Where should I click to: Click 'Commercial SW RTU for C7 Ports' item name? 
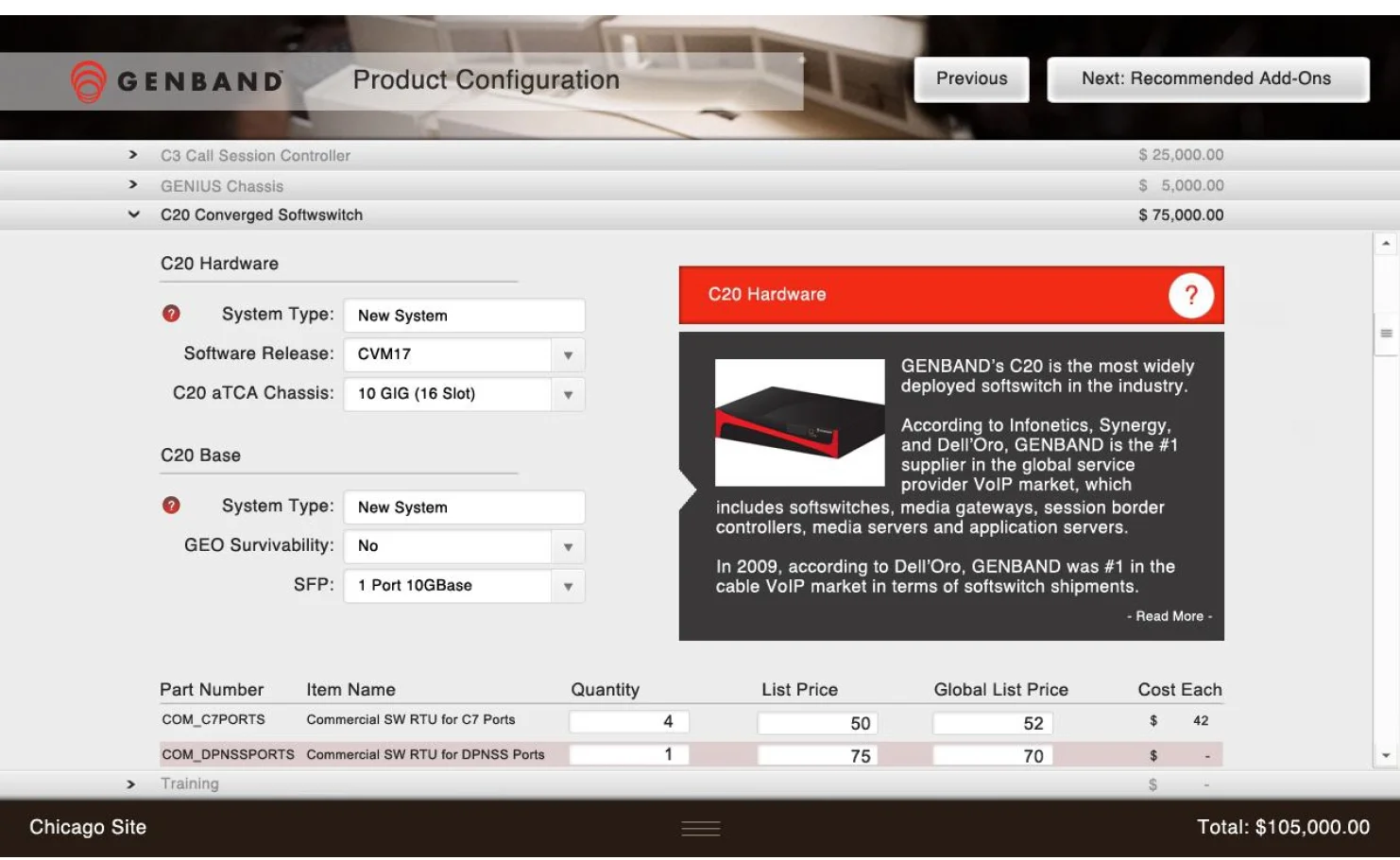coord(411,720)
